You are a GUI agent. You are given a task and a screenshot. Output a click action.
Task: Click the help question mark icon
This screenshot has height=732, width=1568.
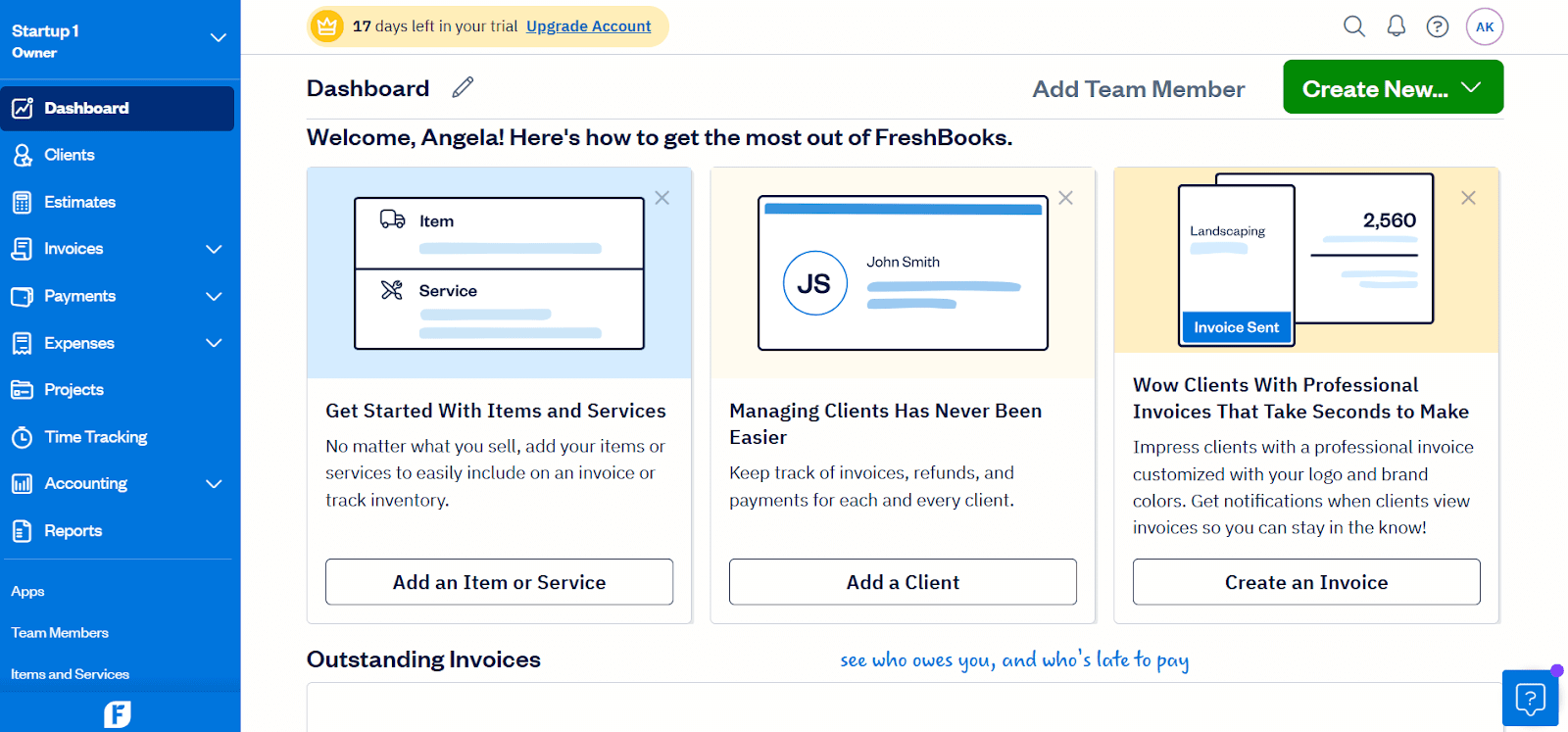[x=1438, y=26]
